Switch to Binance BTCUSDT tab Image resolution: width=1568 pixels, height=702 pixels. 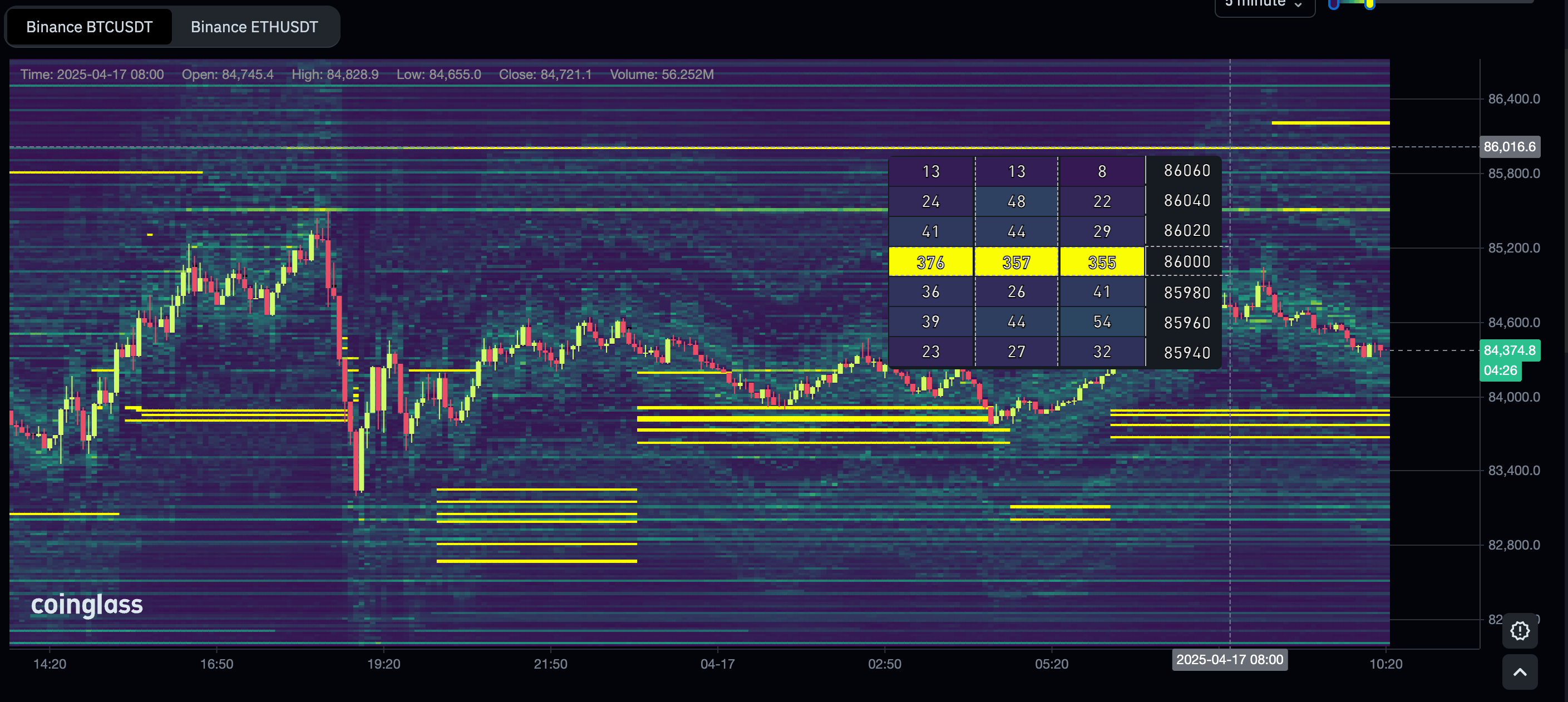point(90,27)
